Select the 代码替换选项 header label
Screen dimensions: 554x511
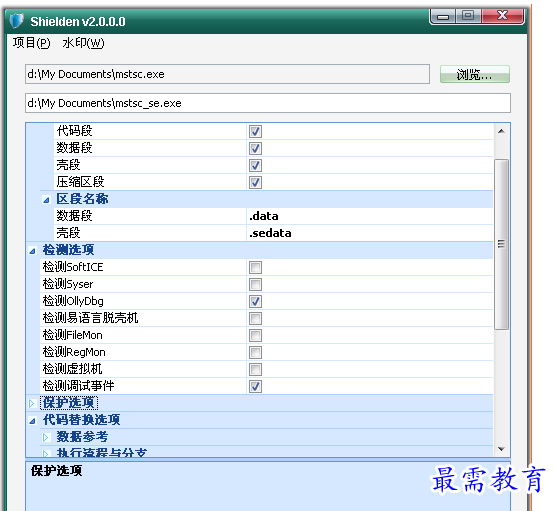click(x=82, y=420)
